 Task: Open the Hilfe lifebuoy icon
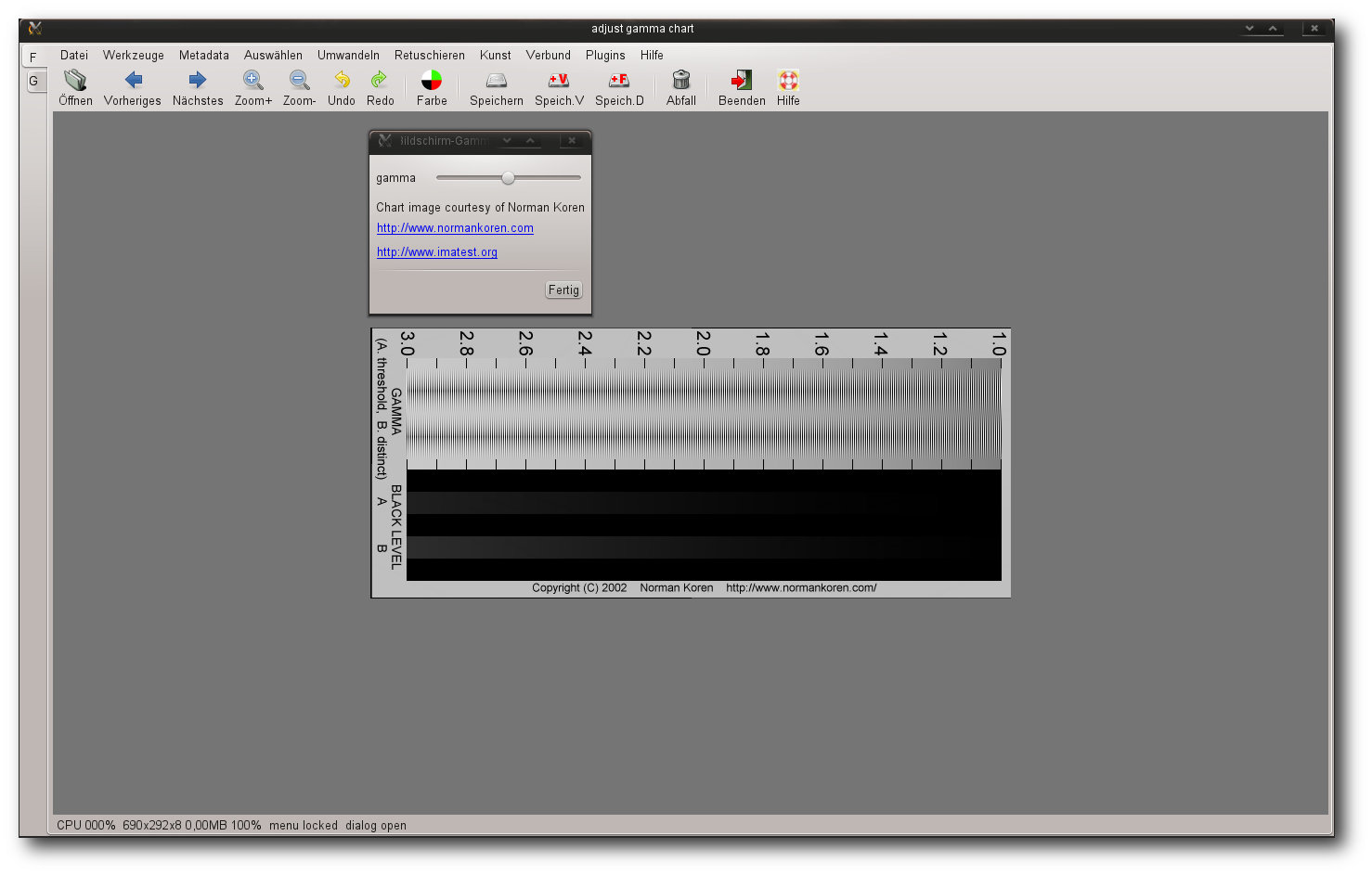(788, 81)
